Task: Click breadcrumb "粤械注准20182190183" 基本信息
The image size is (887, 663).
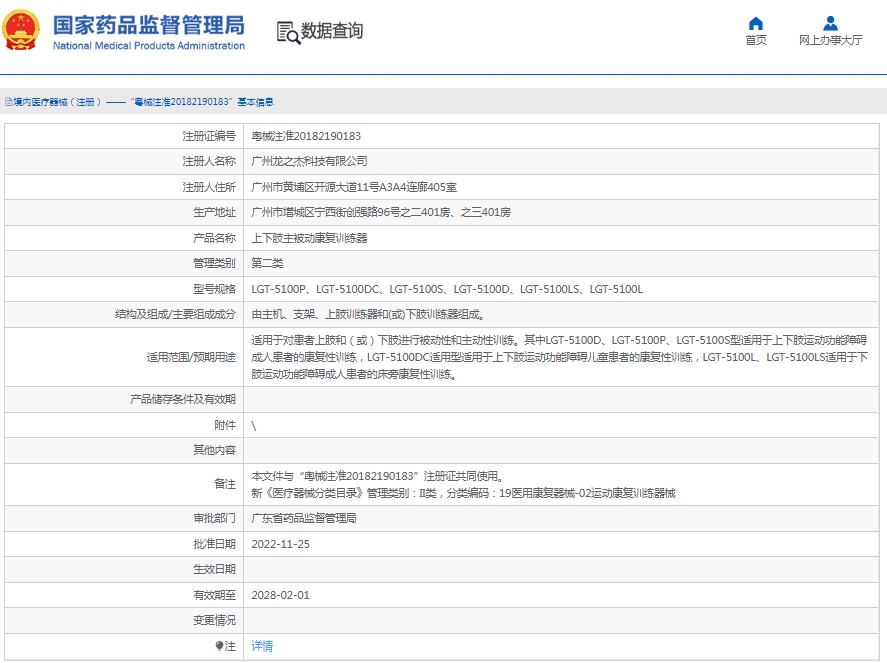Action: point(202,102)
